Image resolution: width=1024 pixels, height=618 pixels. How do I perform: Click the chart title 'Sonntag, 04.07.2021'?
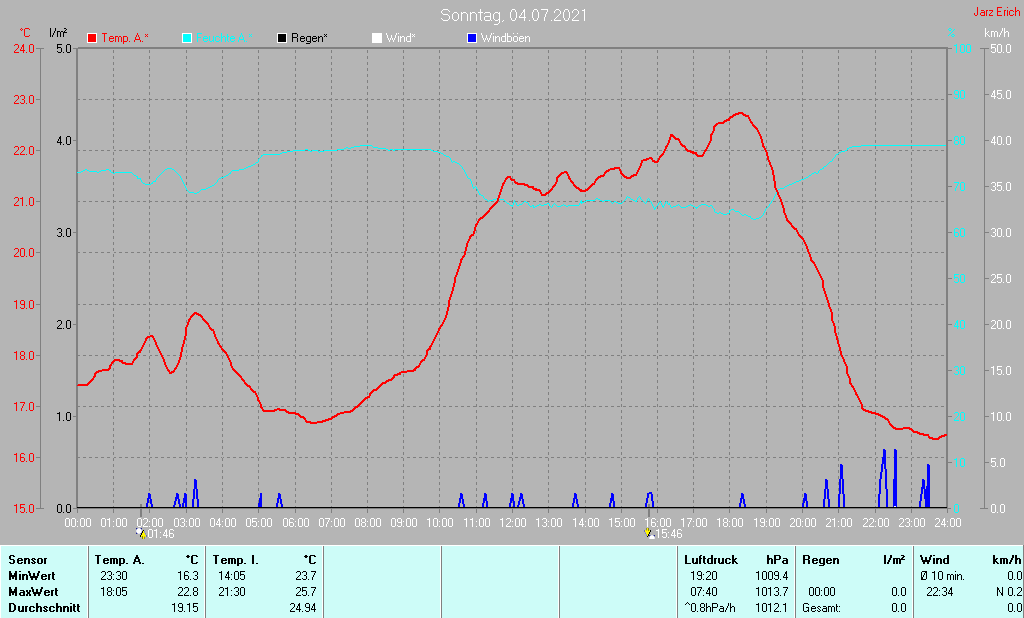click(513, 15)
